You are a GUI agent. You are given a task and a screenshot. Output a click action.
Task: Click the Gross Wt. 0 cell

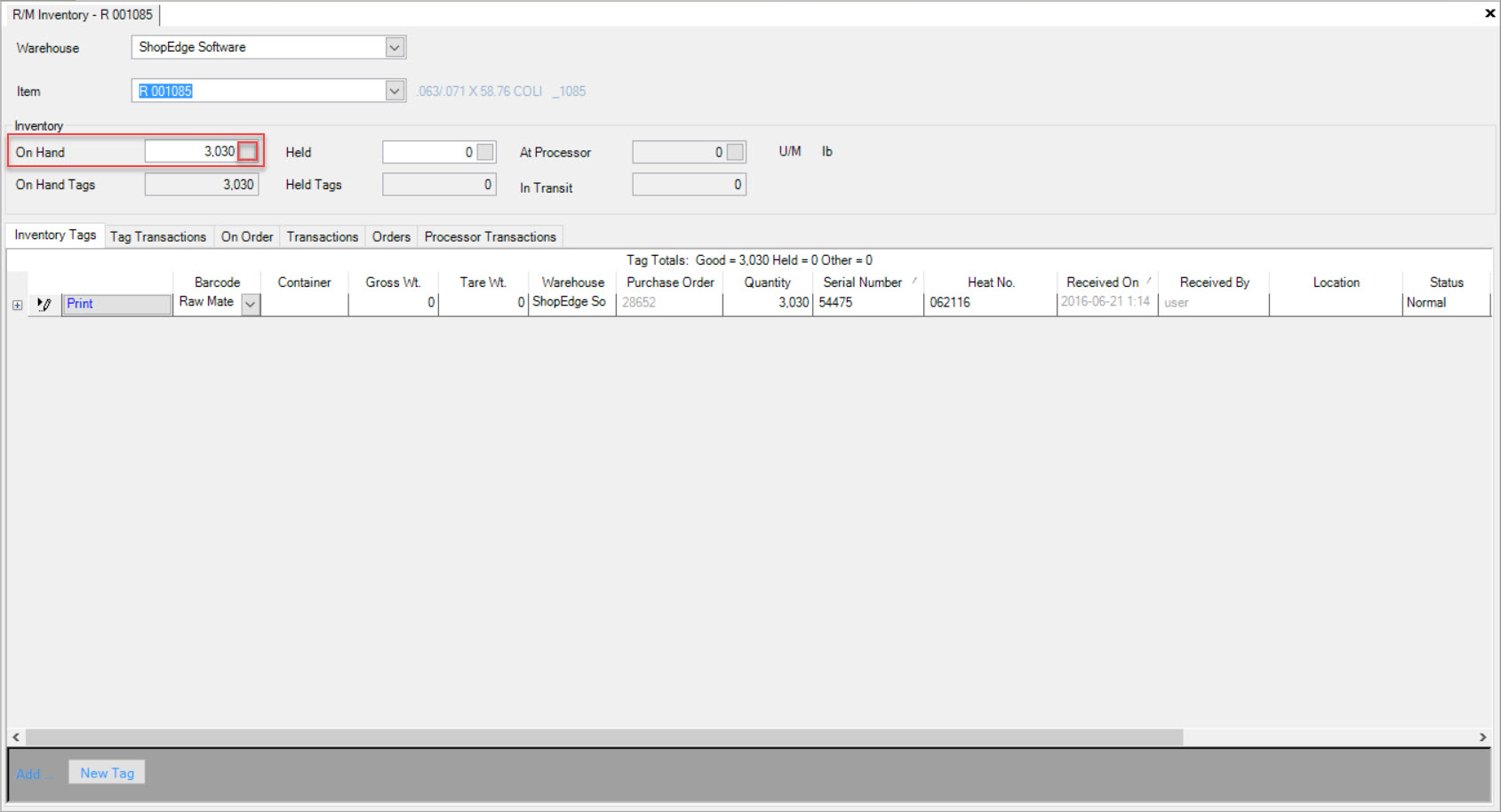point(393,303)
